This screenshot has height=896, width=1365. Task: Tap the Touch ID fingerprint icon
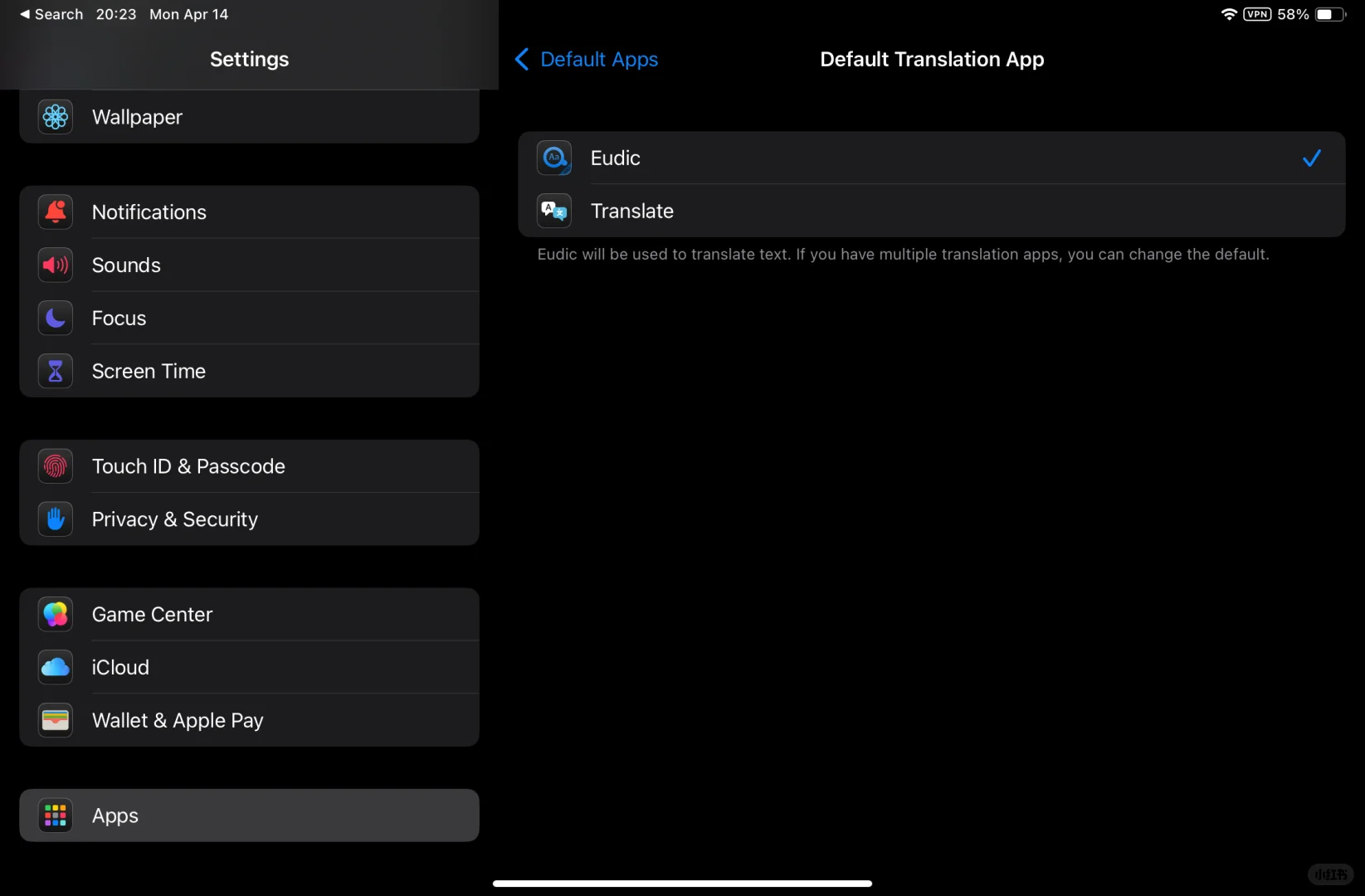(56, 466)
